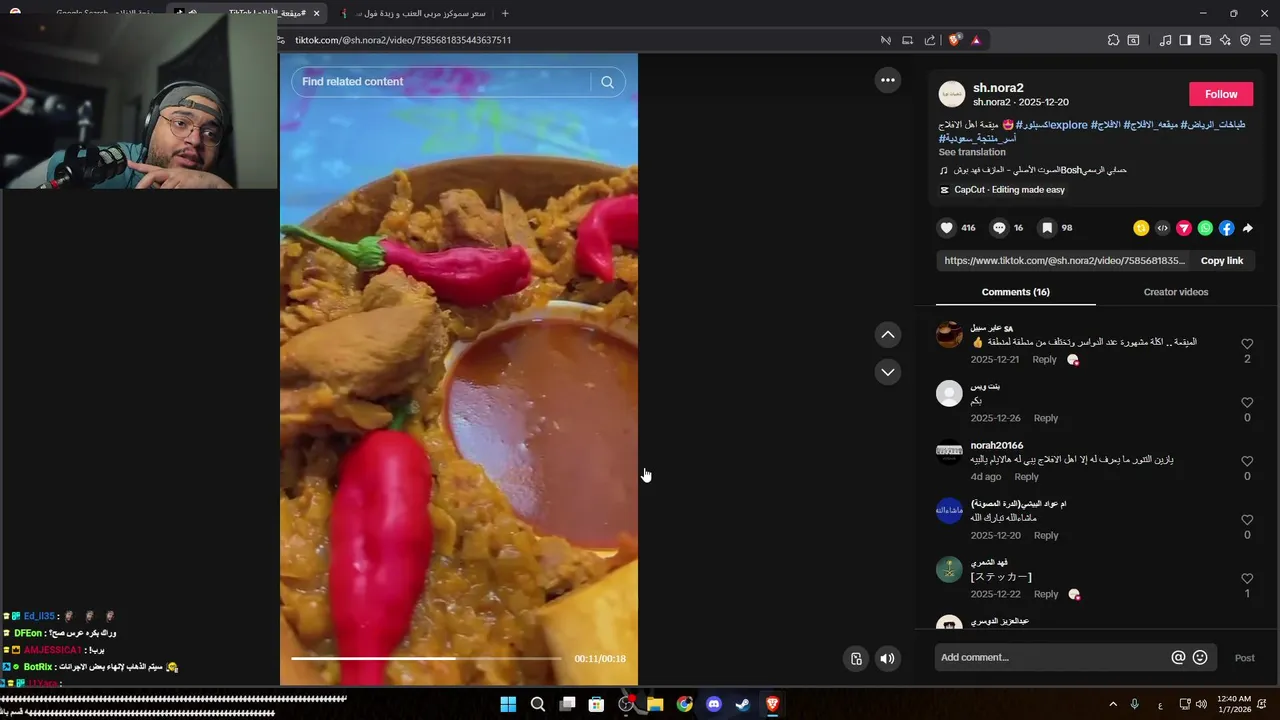Click the search magnifier in Find related content
The width and height of the screenshot is (1280, 720).
(x=607, y=82)
